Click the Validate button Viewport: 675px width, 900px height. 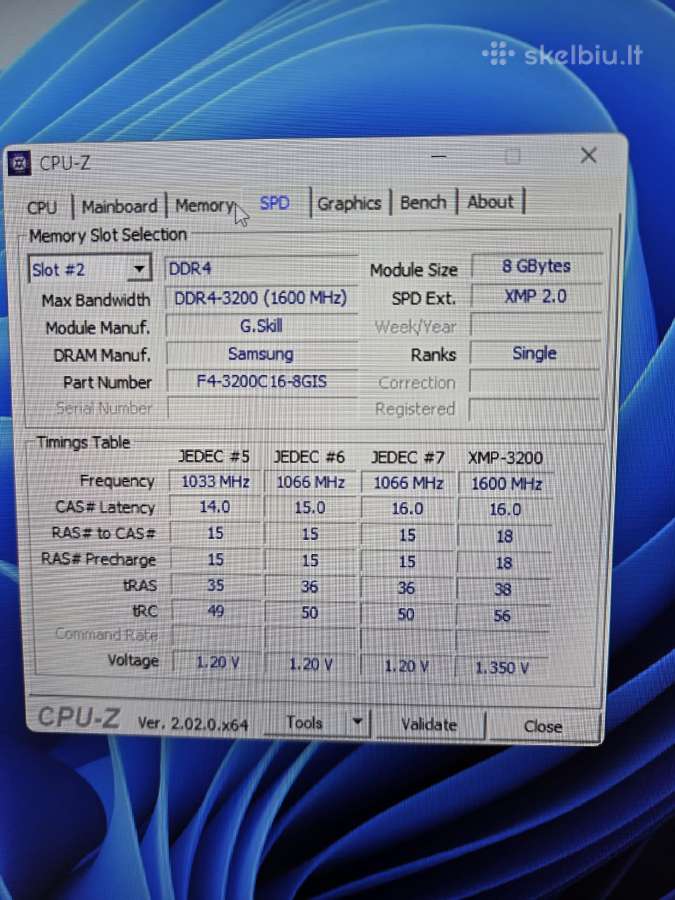tap(429, 724)
